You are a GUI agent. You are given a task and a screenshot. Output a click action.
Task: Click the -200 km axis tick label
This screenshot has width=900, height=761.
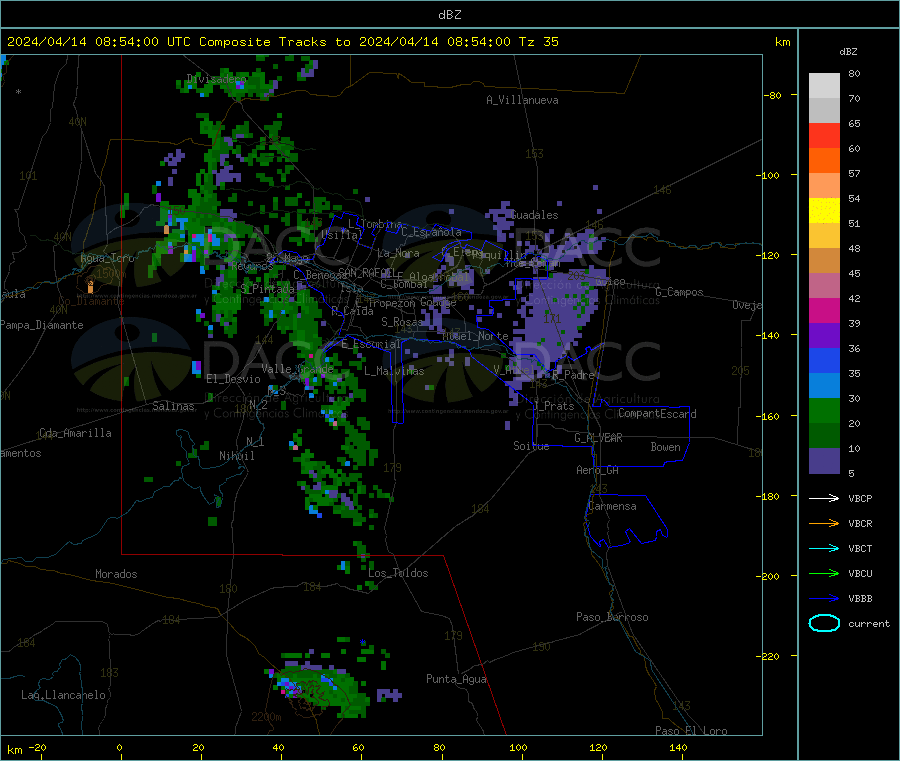click(767, 576)
